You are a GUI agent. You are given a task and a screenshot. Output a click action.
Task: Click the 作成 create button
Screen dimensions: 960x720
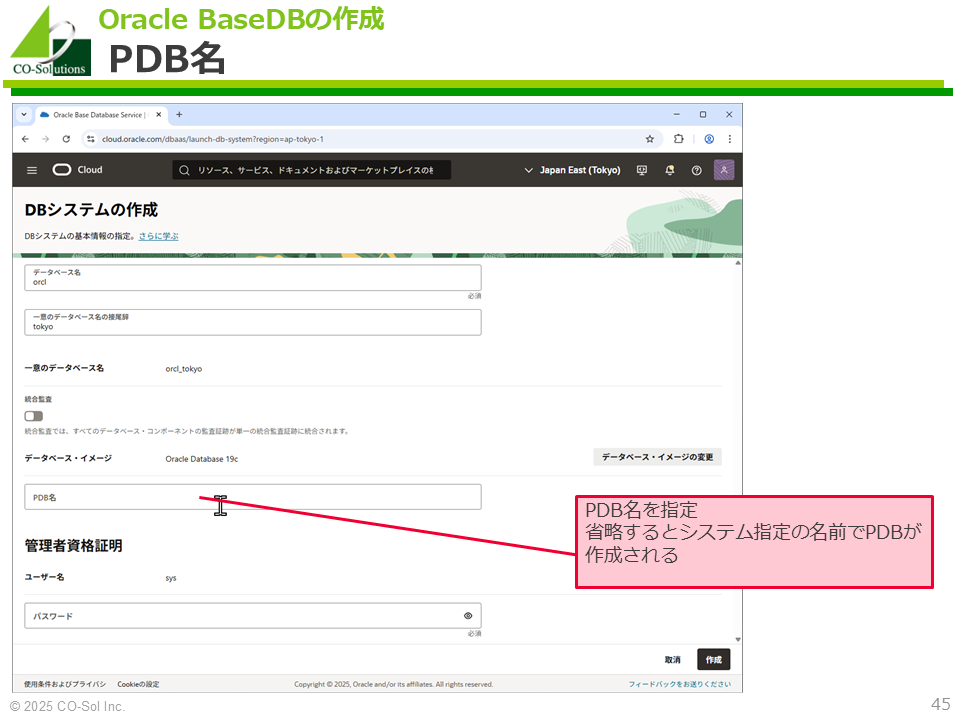click(714, 659)
